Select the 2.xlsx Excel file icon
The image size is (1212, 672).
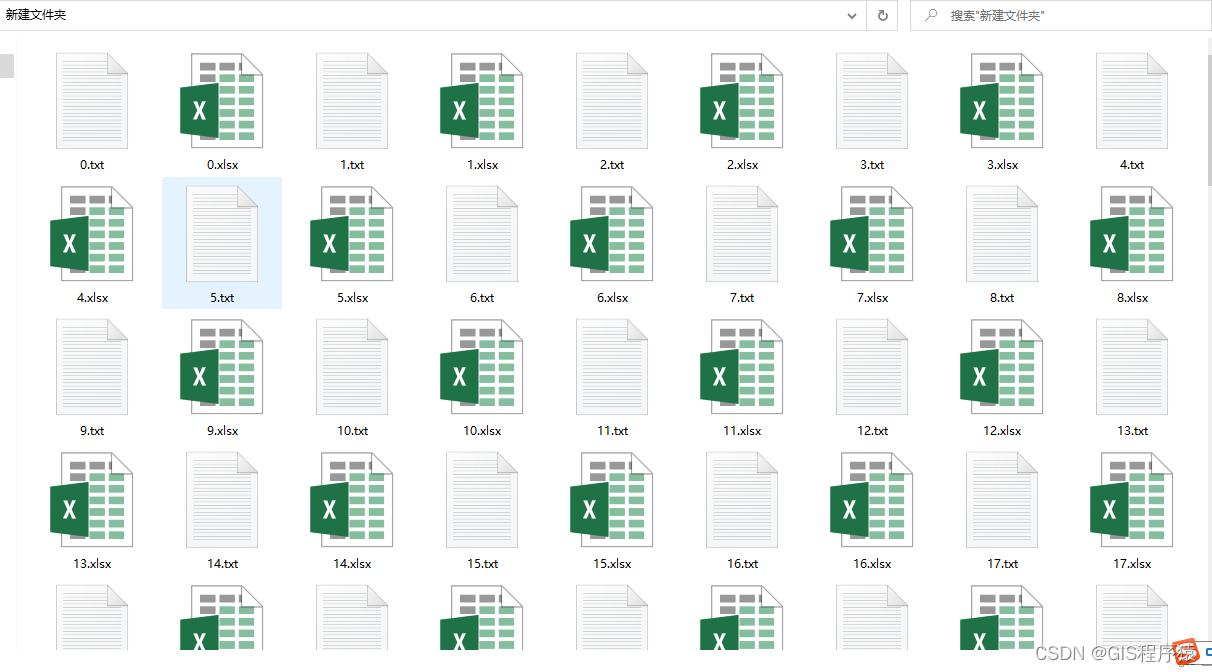pos(742,101)
